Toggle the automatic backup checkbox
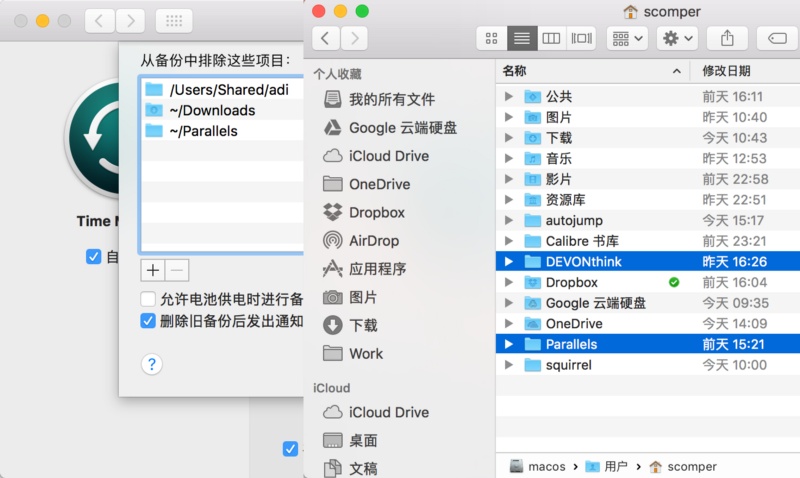 pos(93,257)
